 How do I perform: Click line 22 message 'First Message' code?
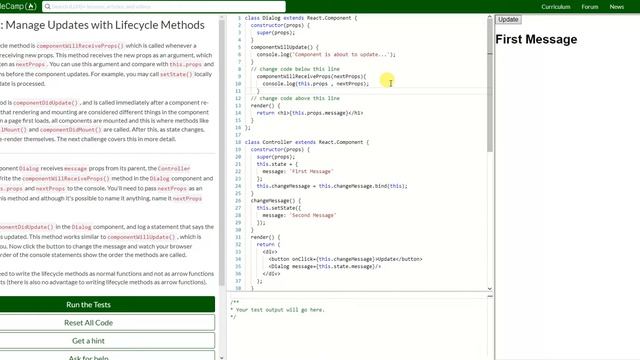pyautogui.click(x=298, y=171)
